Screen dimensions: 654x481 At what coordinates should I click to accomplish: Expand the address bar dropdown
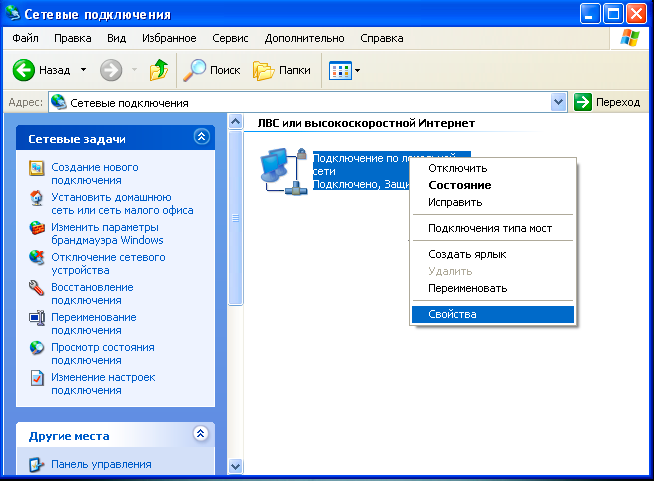pyautogui.click(x=558, y=102)
